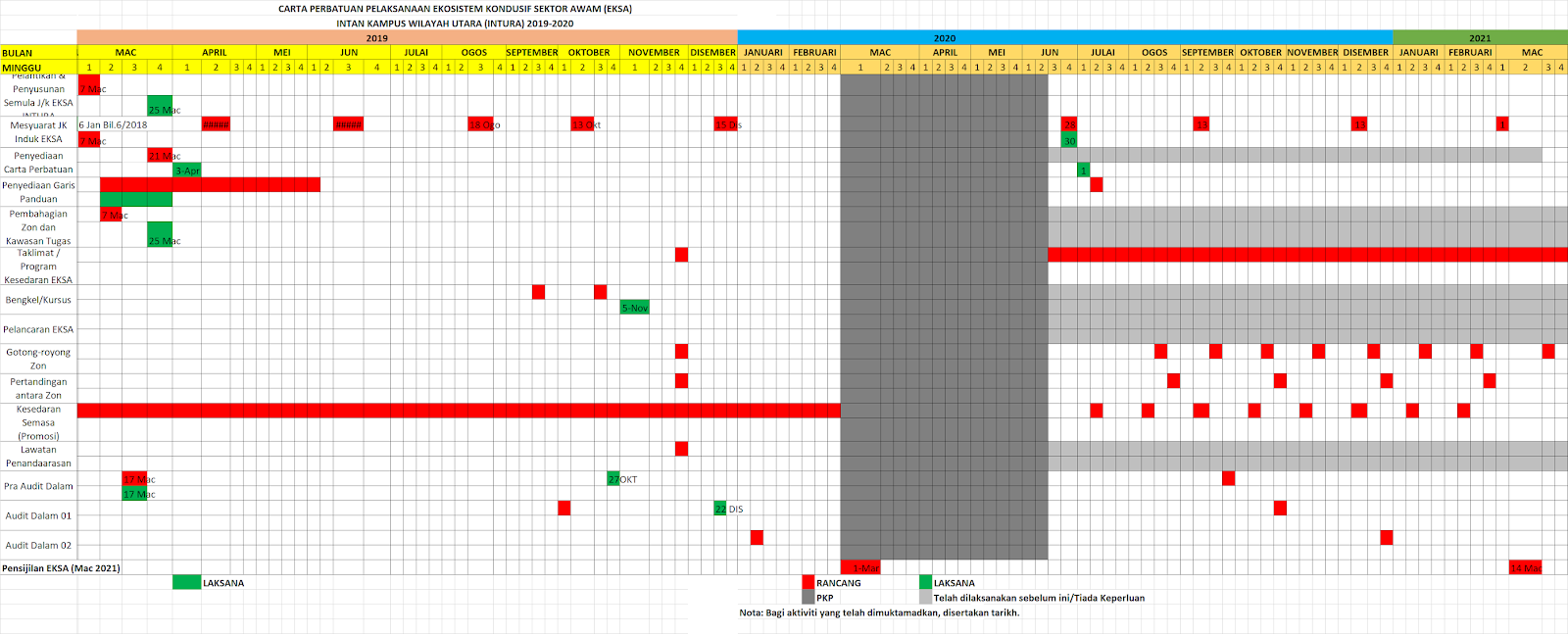Click the green '27 OKT' cell

(613, 479)
